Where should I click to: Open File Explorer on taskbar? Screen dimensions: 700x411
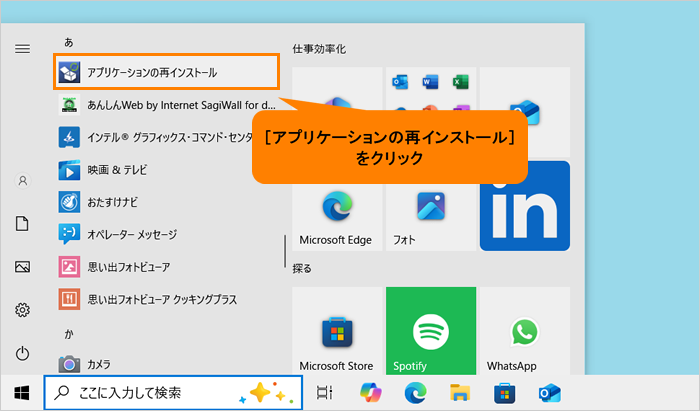tap(460, 393)
